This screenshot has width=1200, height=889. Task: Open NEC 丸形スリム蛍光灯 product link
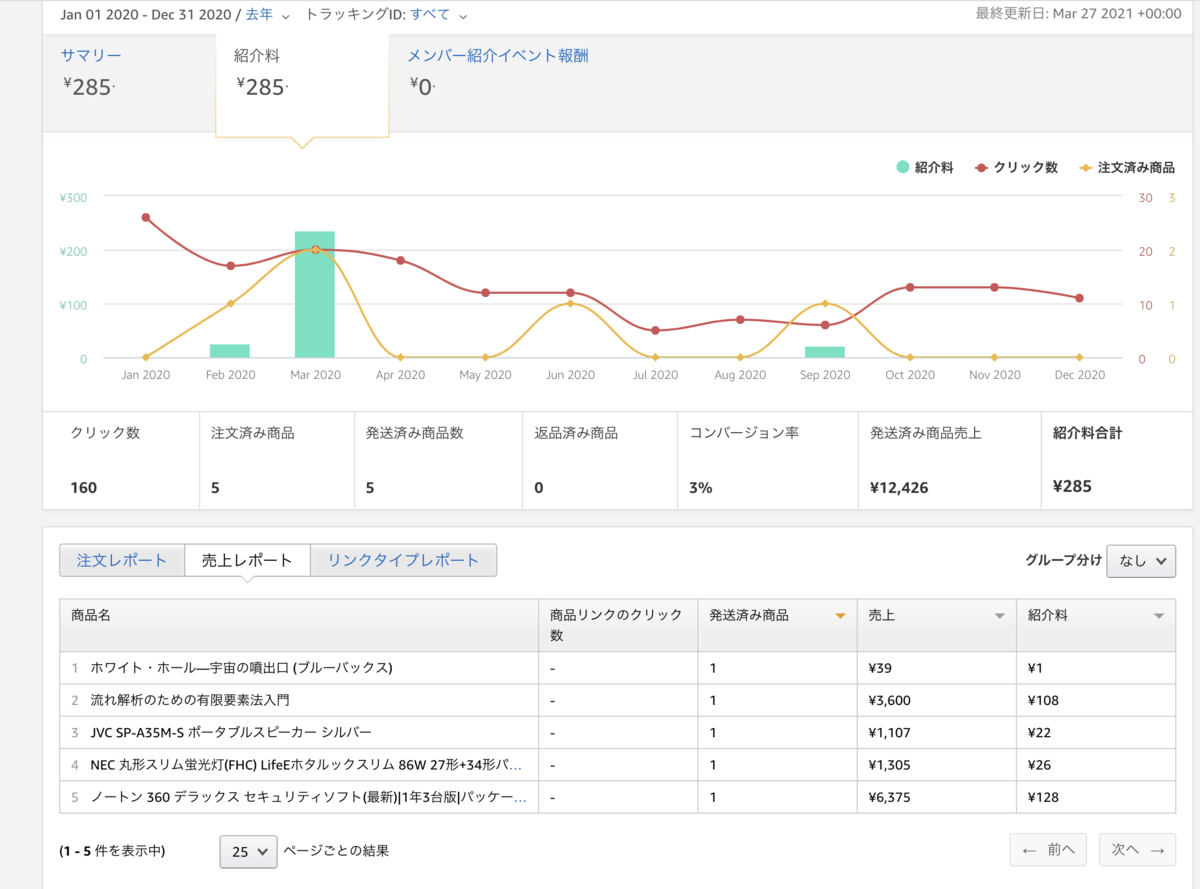point(306,765)
